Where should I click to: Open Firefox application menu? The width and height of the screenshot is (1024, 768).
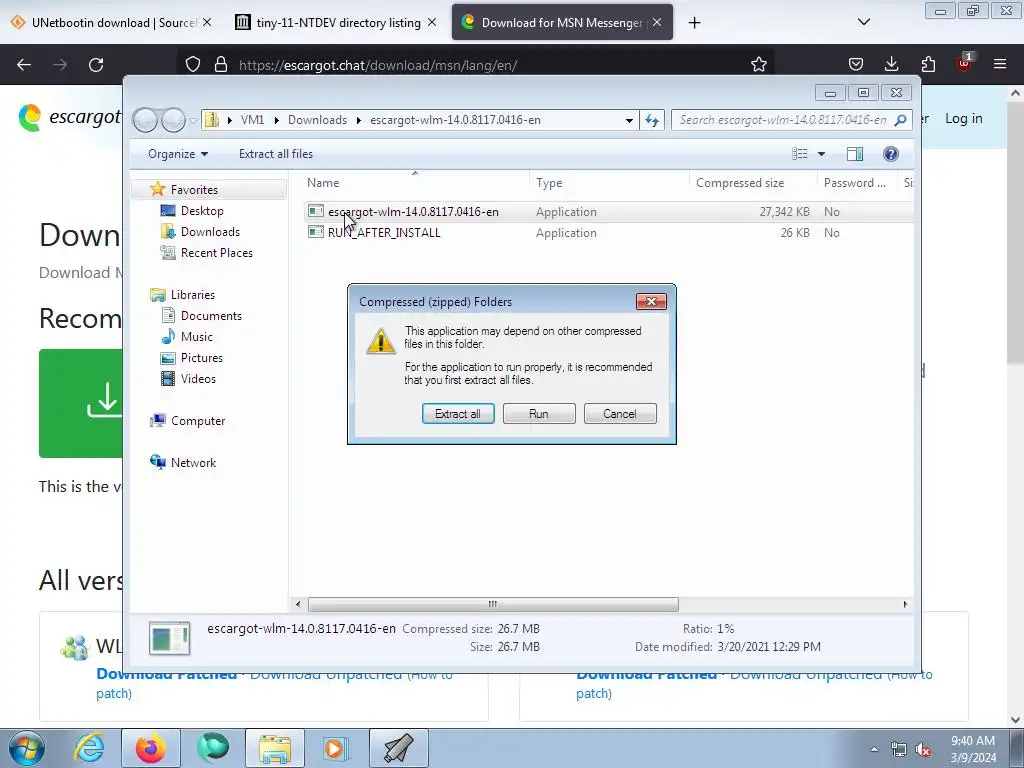click(1000, 65)
